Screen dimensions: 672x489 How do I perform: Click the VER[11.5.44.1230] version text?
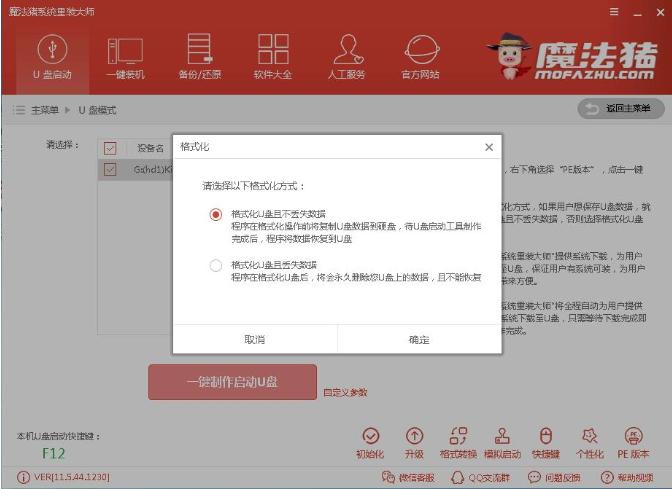[x=72, y=477]
